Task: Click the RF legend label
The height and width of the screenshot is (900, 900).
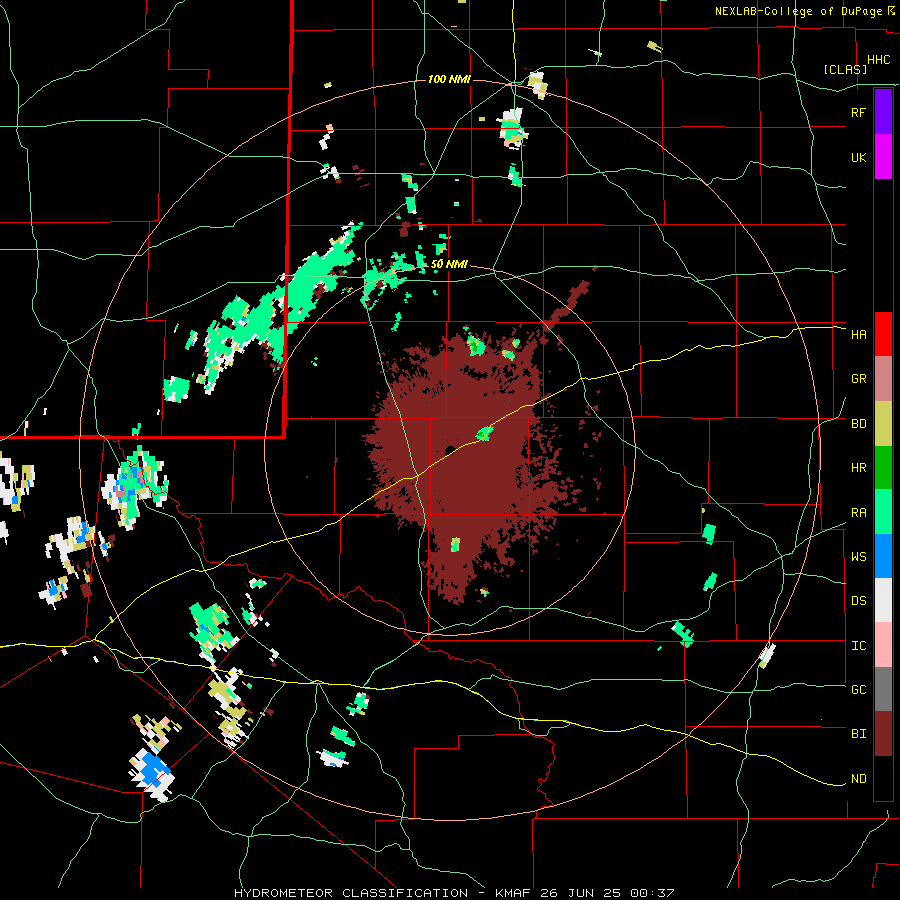Action: tap(858, 112)
